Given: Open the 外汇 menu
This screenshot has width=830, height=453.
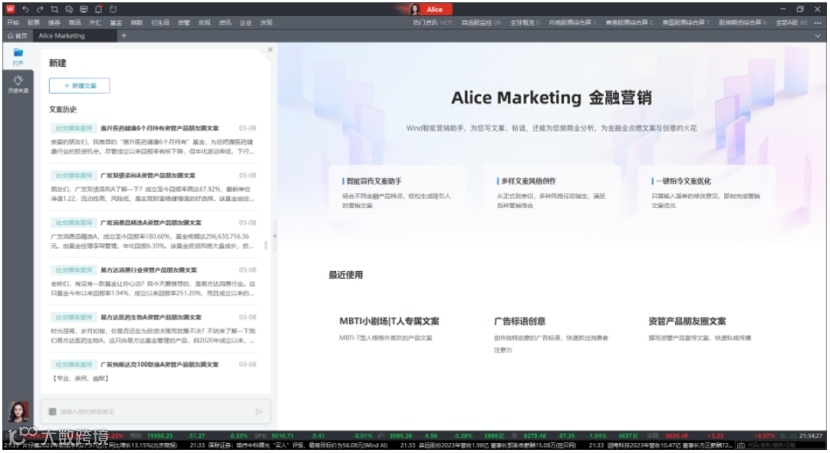Looking at the screenshot, I should click(x=95, y=23).
